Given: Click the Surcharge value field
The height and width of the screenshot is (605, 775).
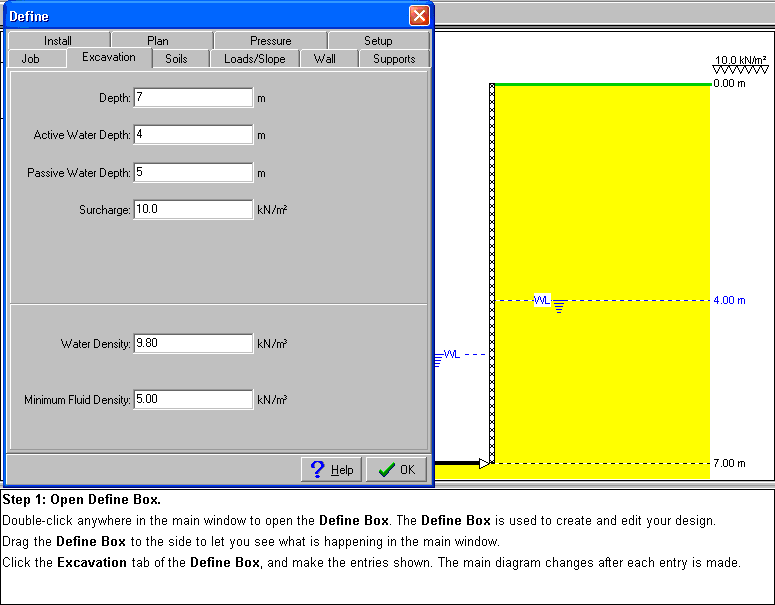Looking at the screenshot, I should (x=193, y=210).
